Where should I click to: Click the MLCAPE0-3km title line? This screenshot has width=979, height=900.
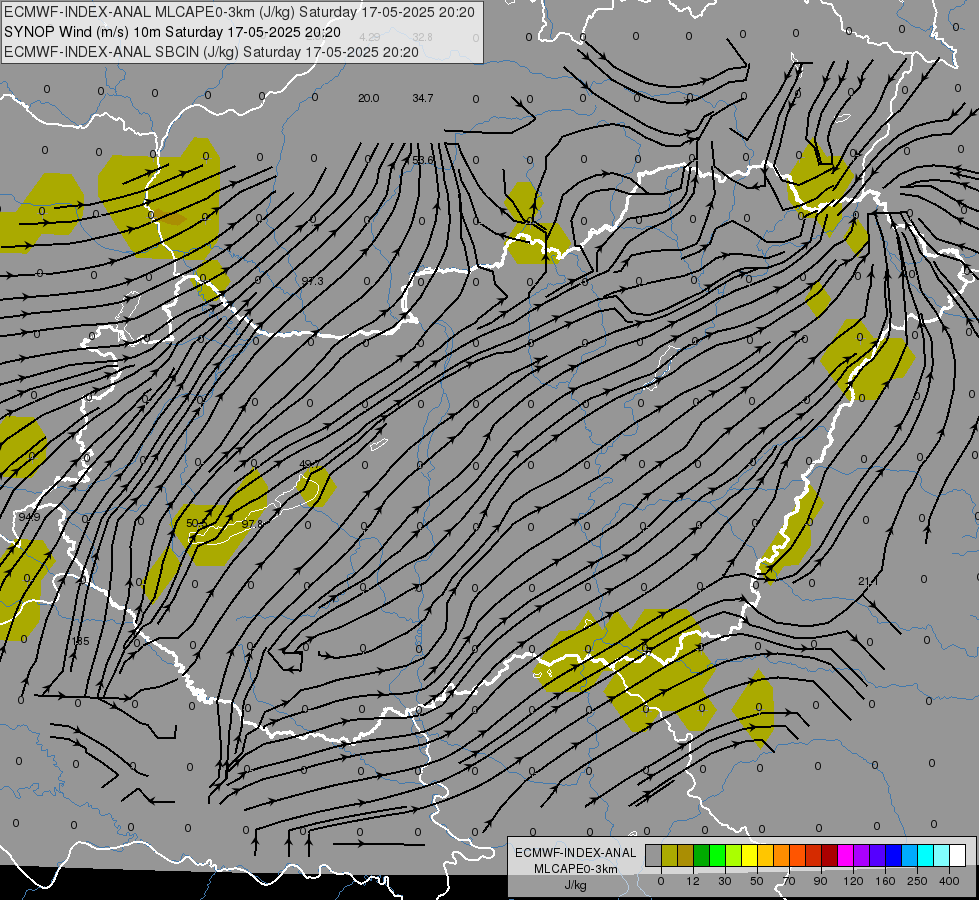(x=239, y=12)
